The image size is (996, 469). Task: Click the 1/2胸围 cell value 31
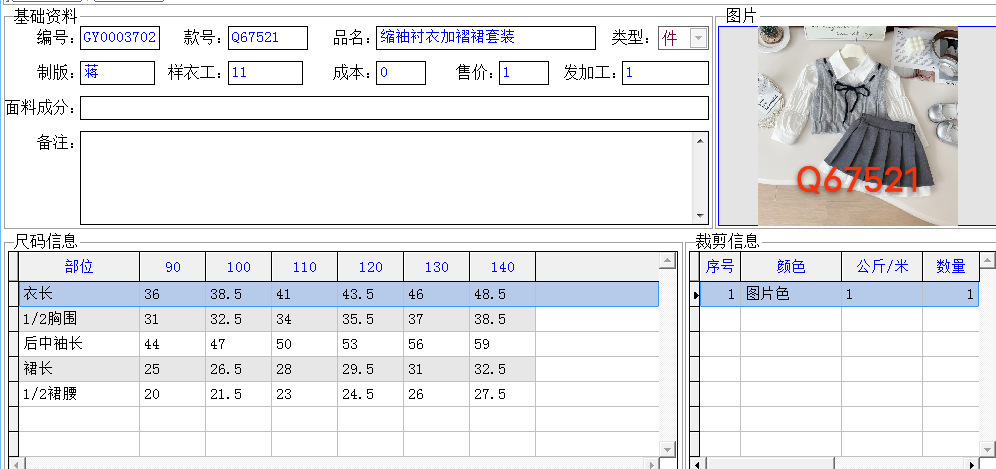(173, 319)
